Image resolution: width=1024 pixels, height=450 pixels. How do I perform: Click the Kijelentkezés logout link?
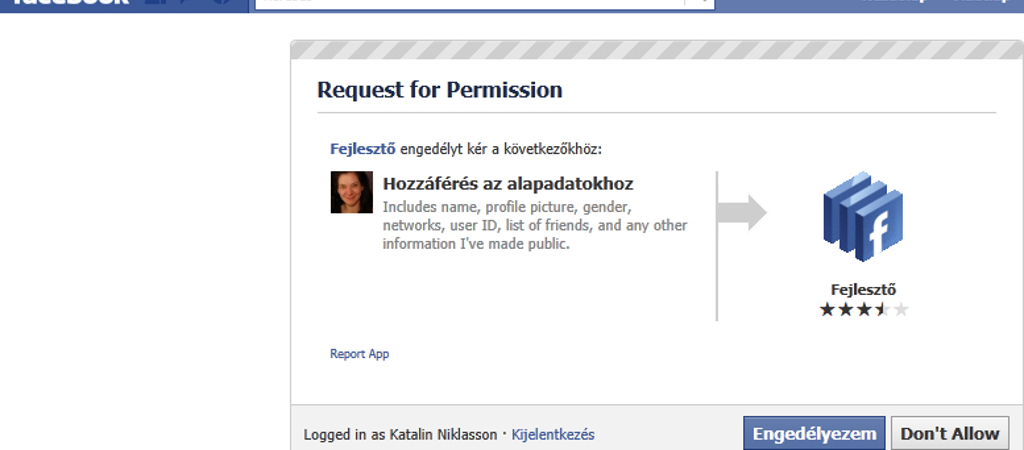click(x=552, y=434)
